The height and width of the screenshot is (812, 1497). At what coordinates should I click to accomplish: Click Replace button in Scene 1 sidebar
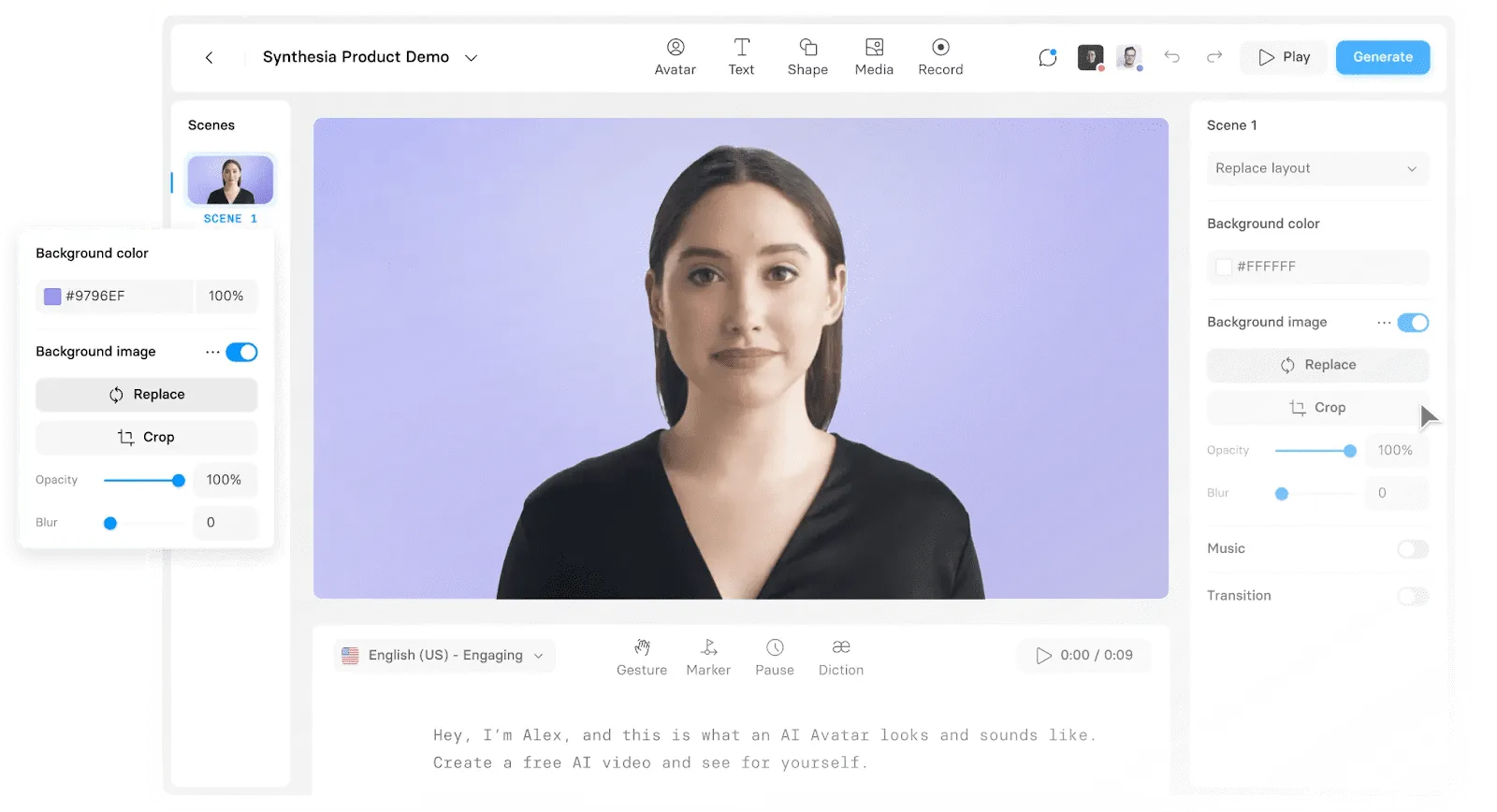(1317, 365)
